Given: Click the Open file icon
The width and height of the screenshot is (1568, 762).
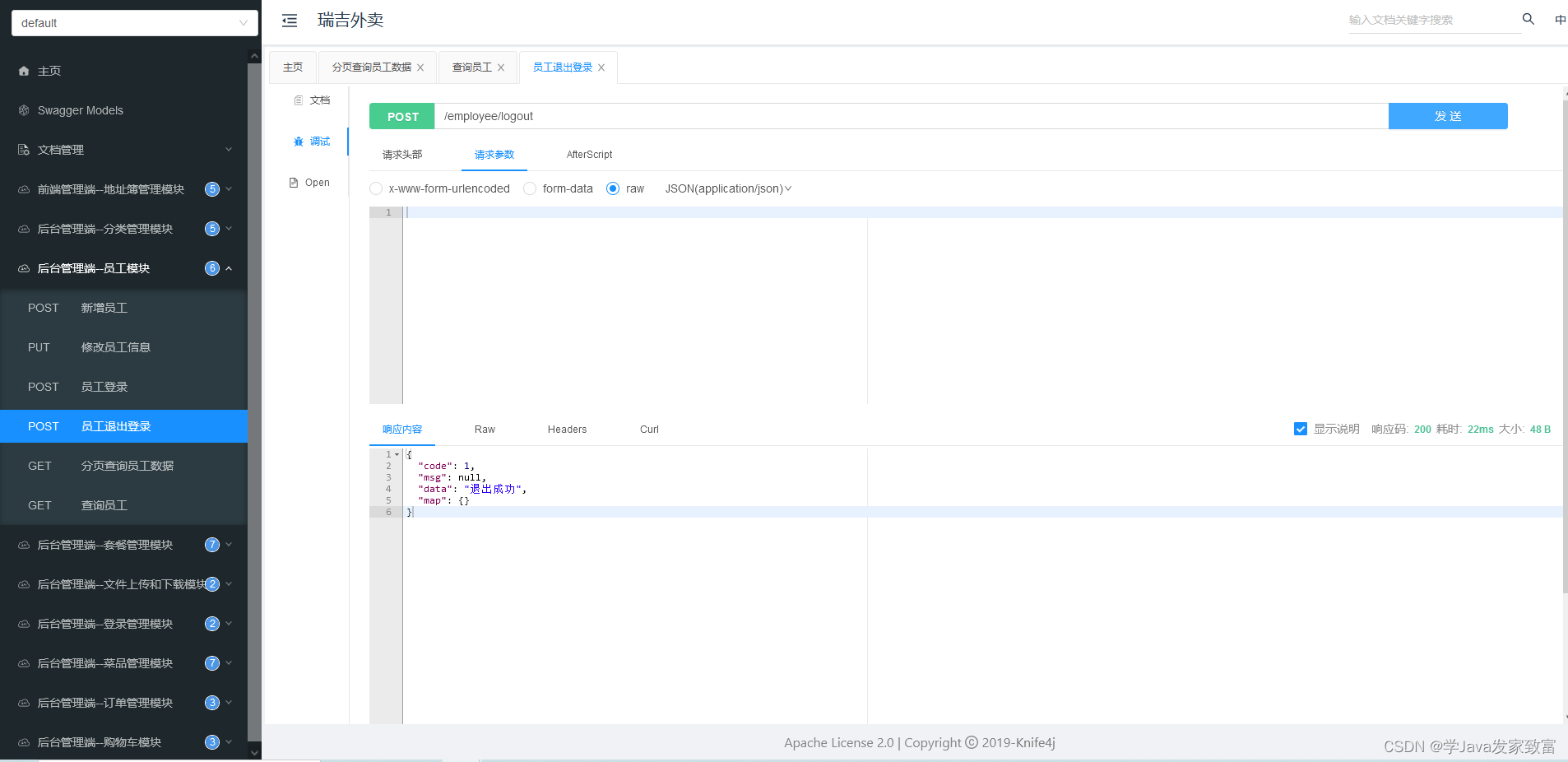Looking at the screenshot, I should 294,183.
